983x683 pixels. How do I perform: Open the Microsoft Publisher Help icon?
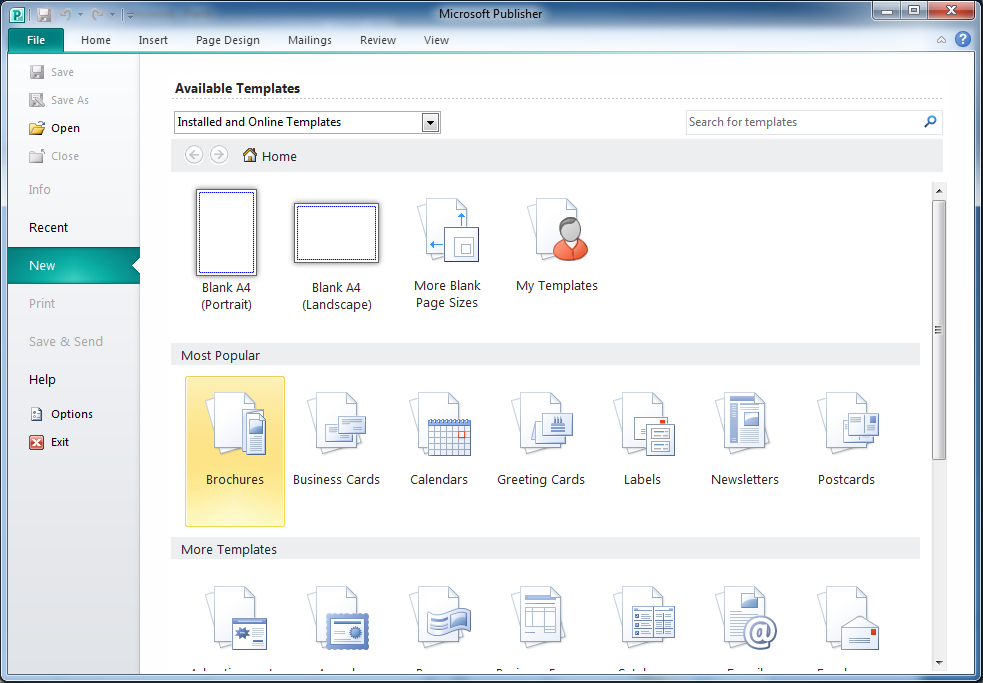963,40
